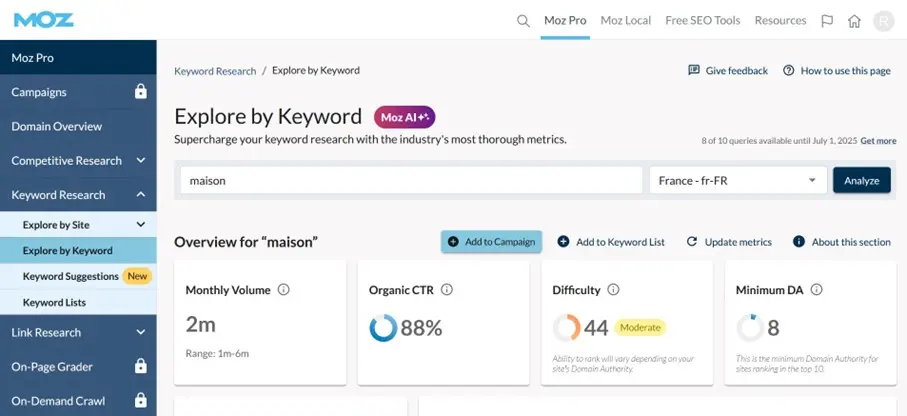Open the user avatar menu
The image size is (907, 416).
pos(883,21)
